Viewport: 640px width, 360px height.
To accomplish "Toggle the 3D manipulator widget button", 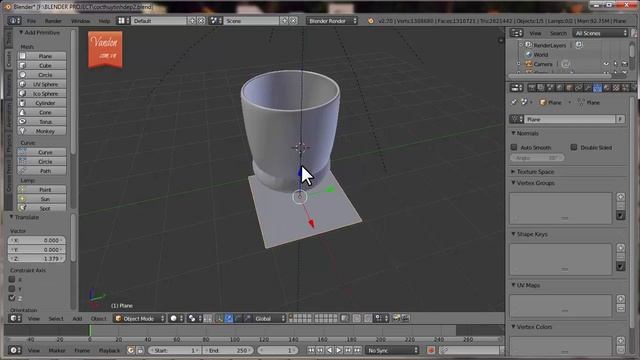I will pyautogui.click(x=219, y=318).
